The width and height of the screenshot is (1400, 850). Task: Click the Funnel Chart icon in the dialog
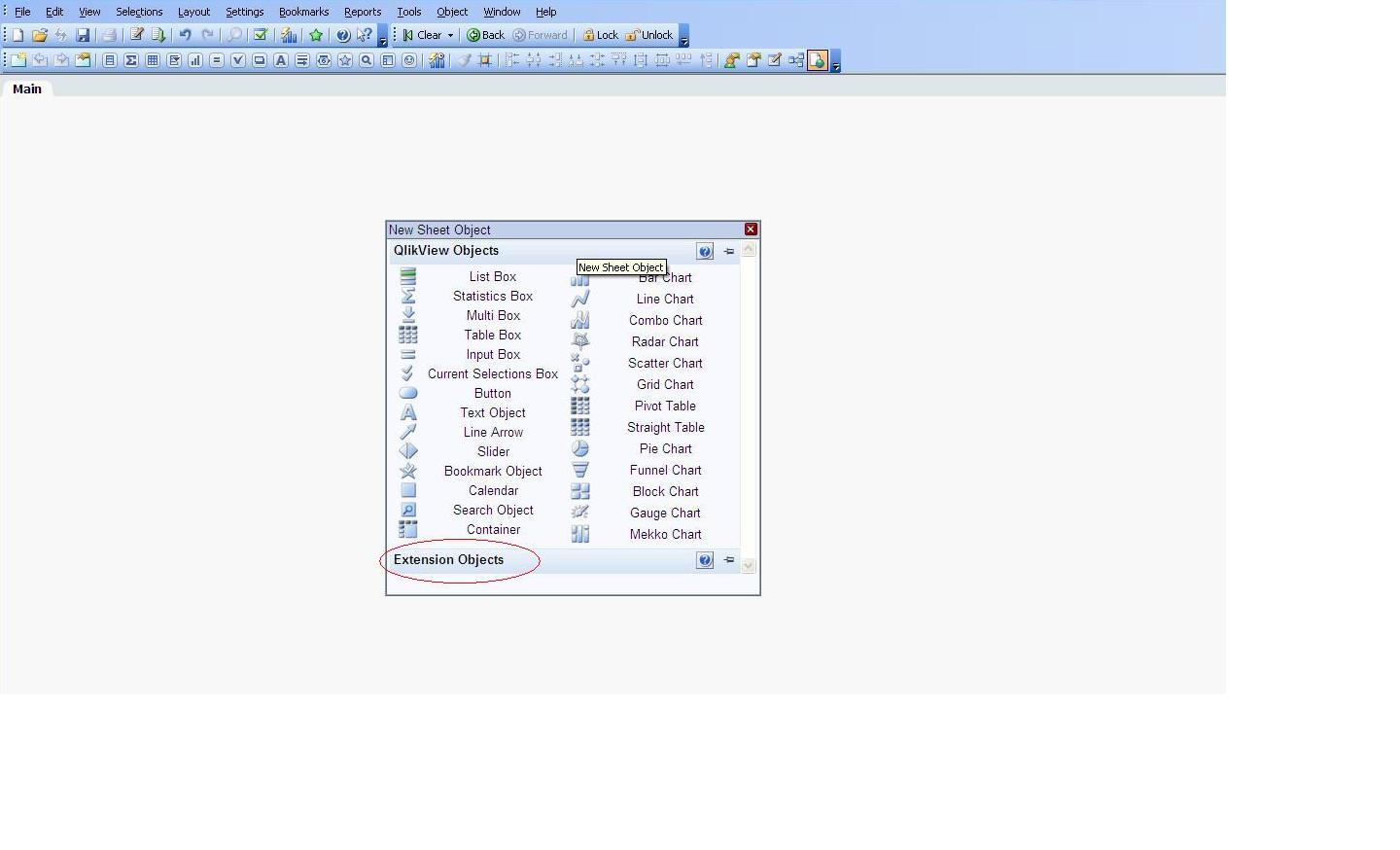pos(580,470)
